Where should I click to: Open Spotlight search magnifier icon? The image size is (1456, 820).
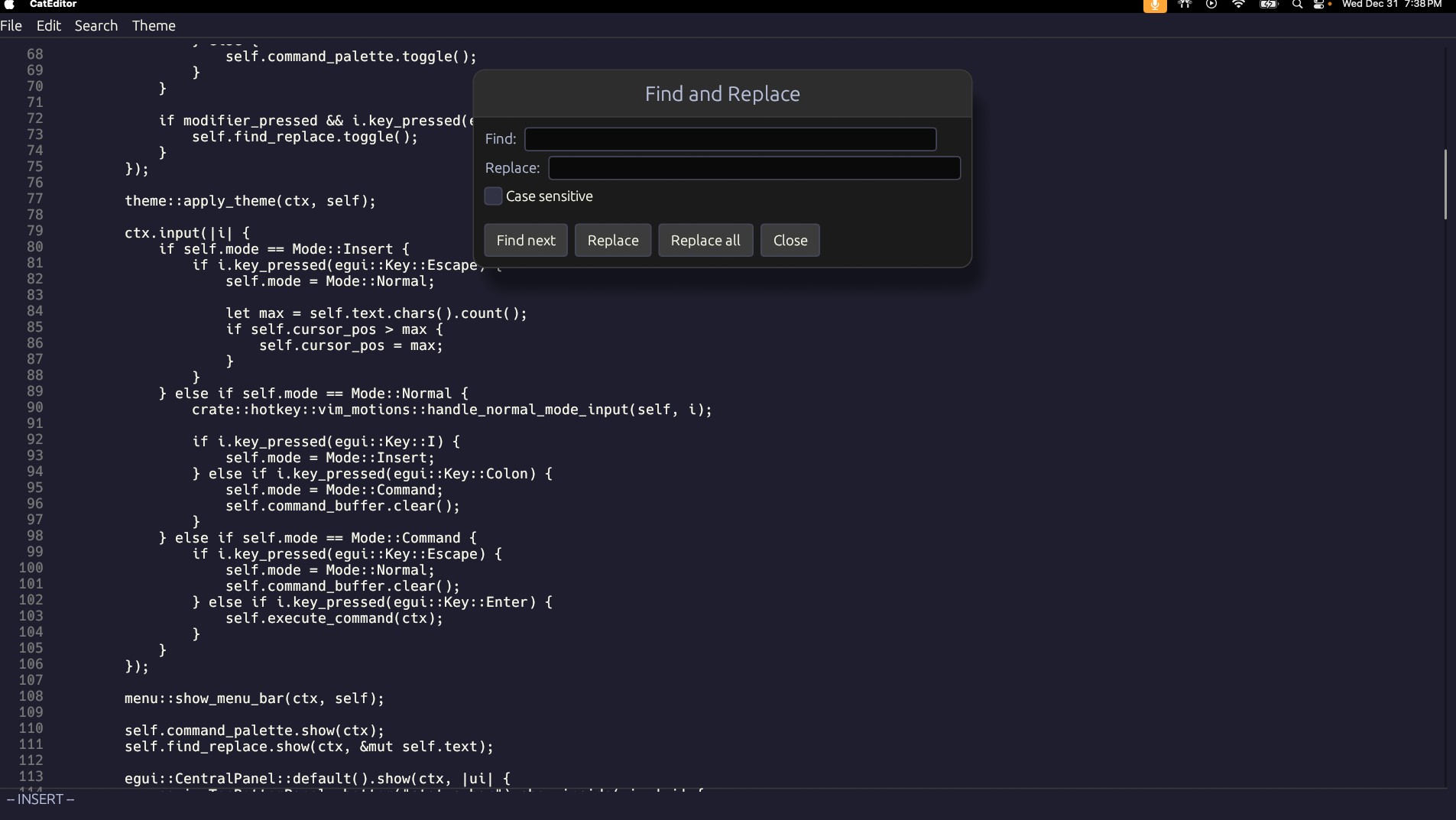click(x=1297, y=5)
